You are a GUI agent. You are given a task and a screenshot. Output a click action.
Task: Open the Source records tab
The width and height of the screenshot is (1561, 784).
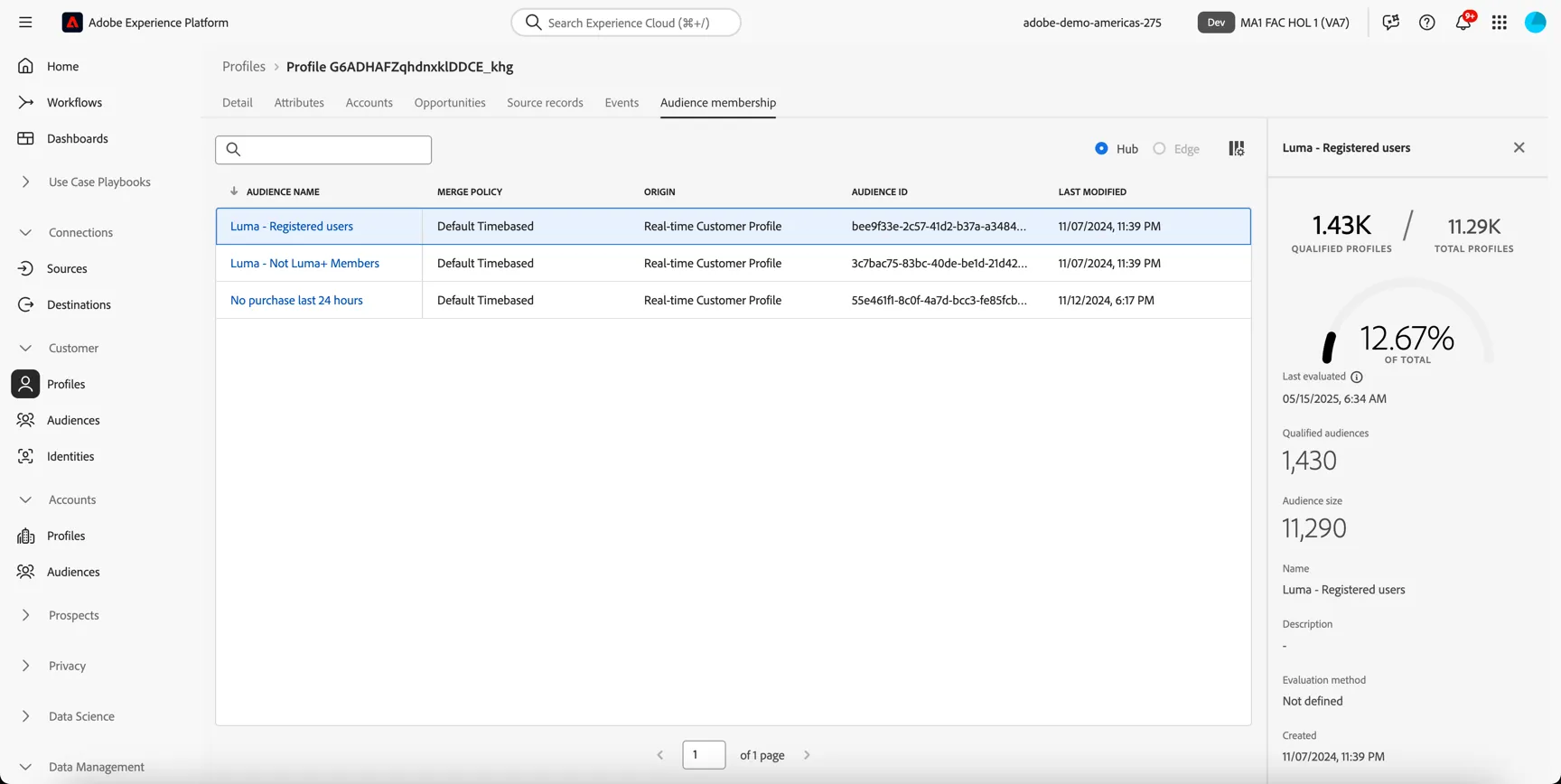click(545, 102)
